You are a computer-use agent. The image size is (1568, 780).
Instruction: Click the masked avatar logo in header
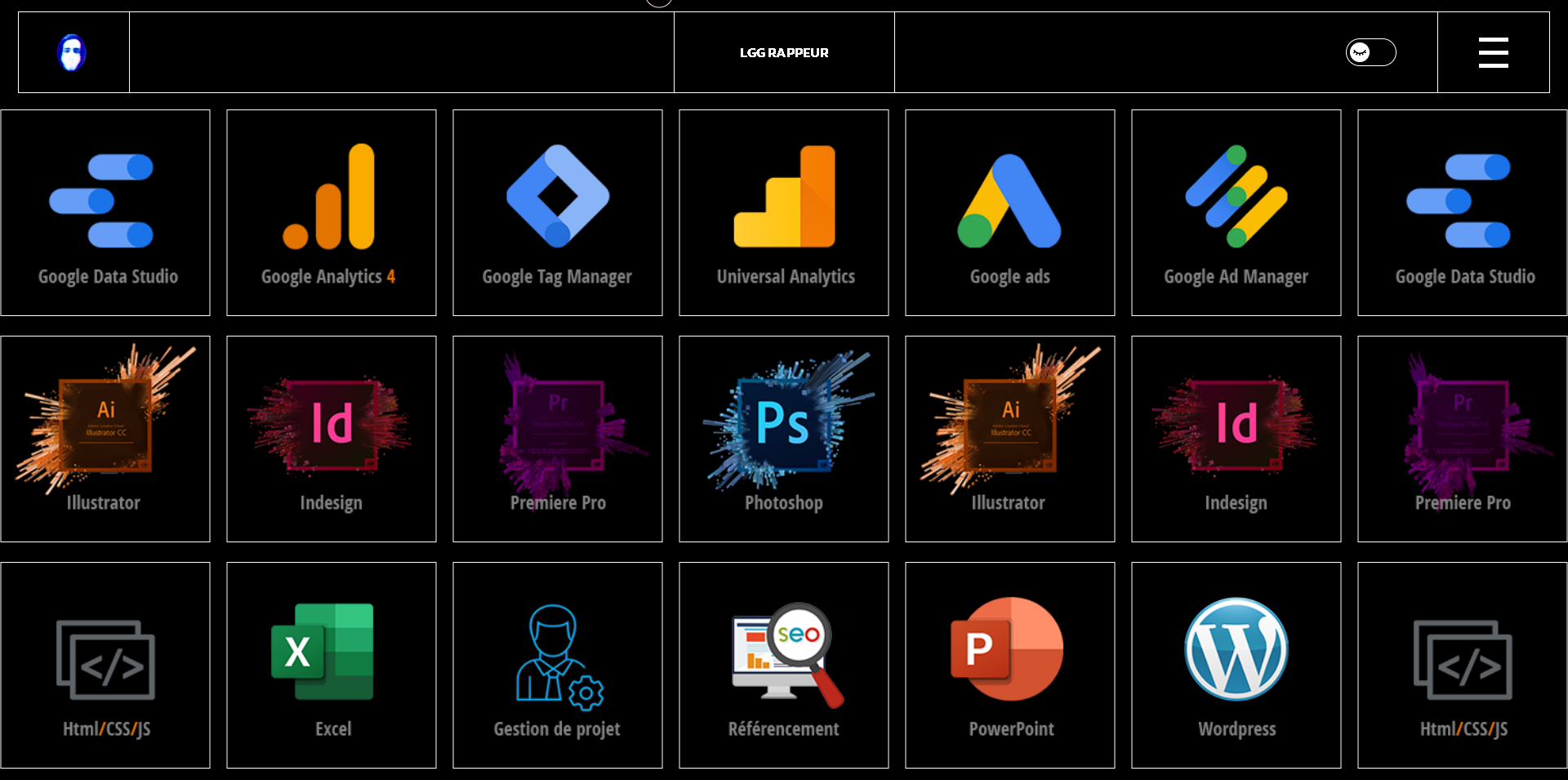coord(73,52)
